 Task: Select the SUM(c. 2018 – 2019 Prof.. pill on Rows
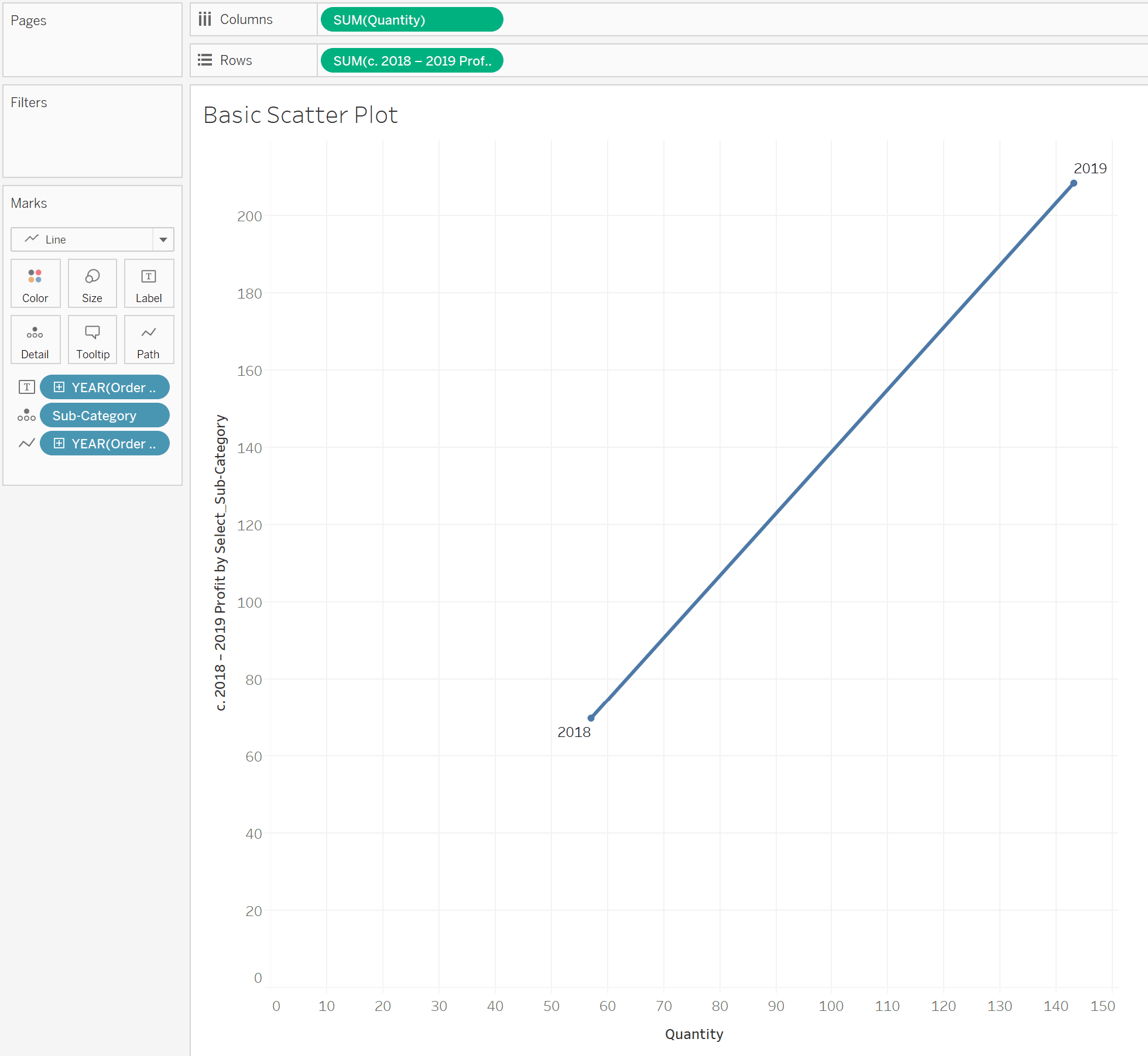412,60
